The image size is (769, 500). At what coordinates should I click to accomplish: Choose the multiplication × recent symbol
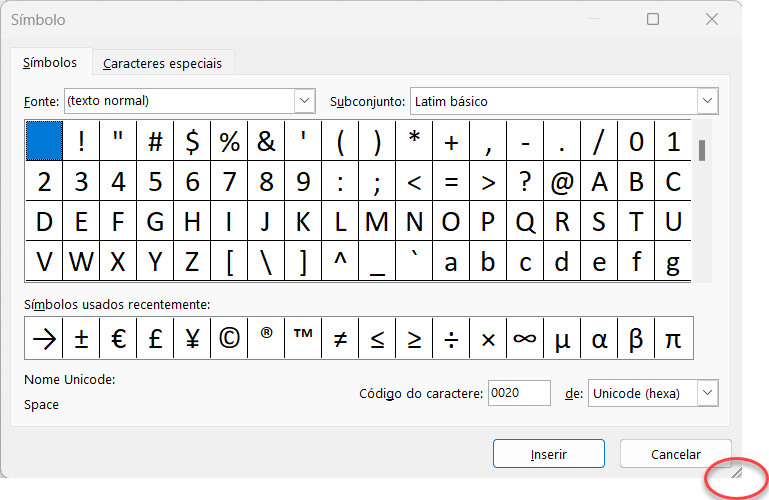coord(488,338)
